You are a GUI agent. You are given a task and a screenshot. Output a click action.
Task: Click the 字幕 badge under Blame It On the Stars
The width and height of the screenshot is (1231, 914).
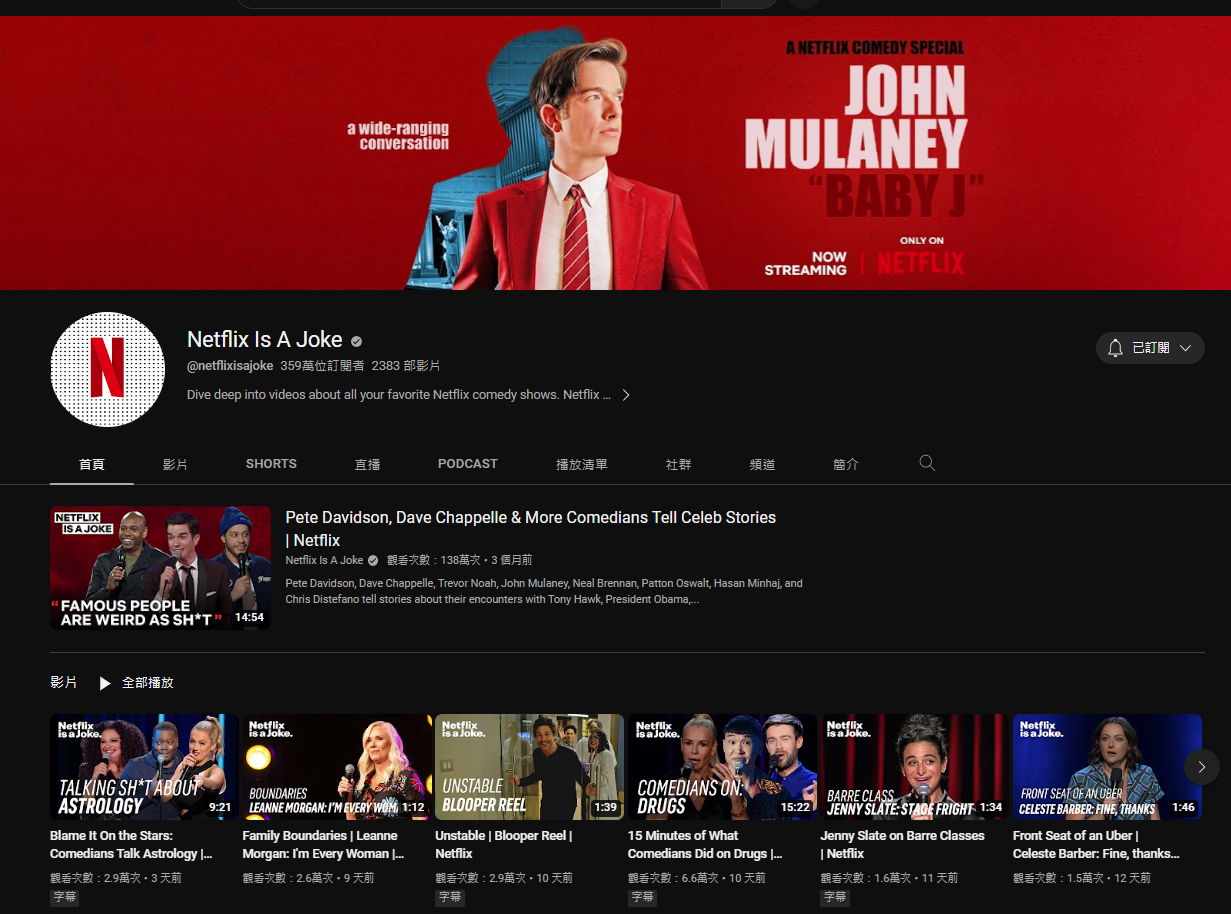tap(64, 898)
